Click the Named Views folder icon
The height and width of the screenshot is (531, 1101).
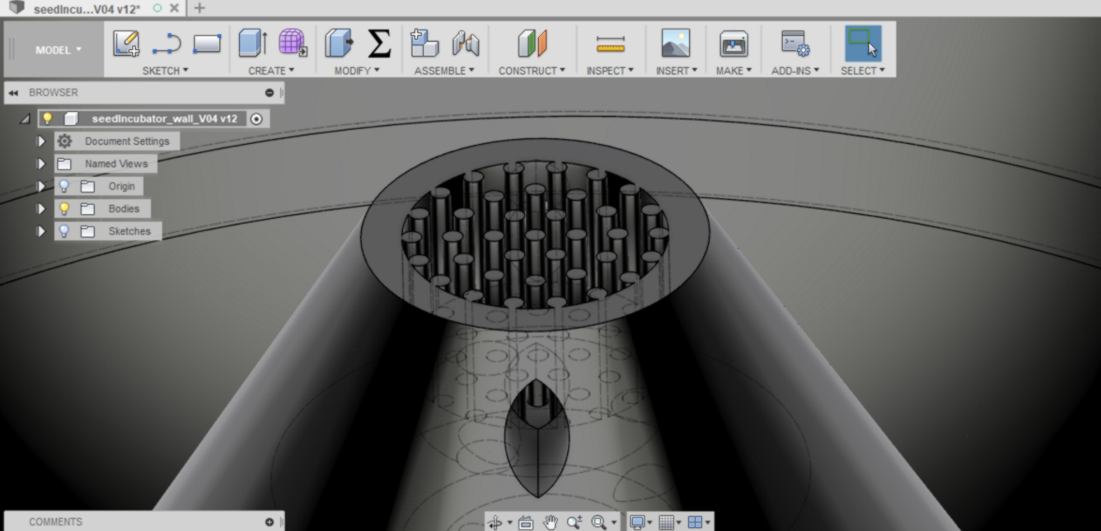tap(65, 164)
